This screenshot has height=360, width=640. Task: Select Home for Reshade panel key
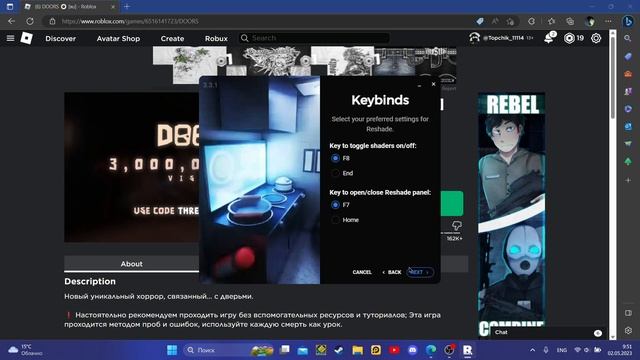coord(335,220)
